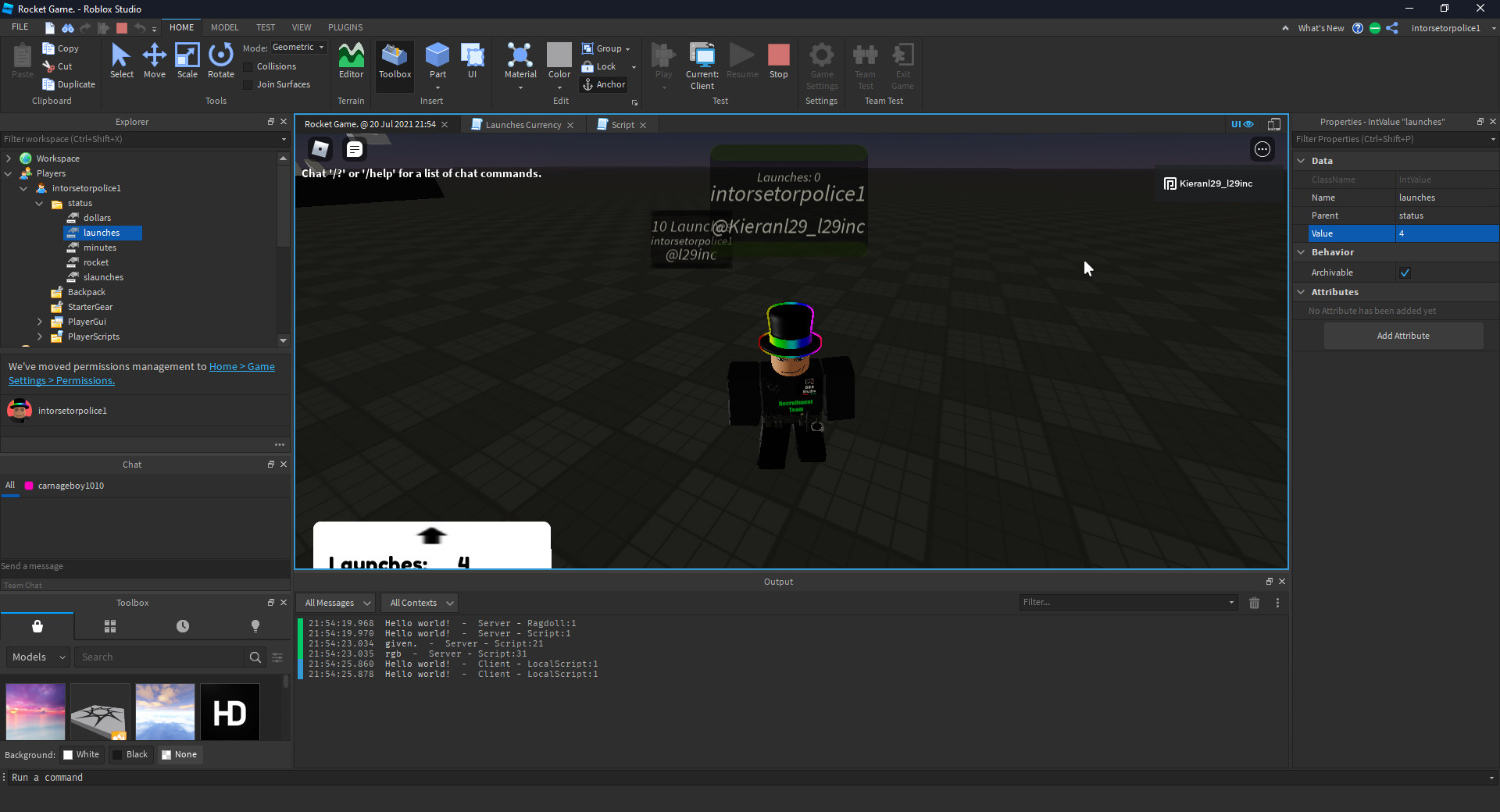Collapse the Players tree node

9,173
